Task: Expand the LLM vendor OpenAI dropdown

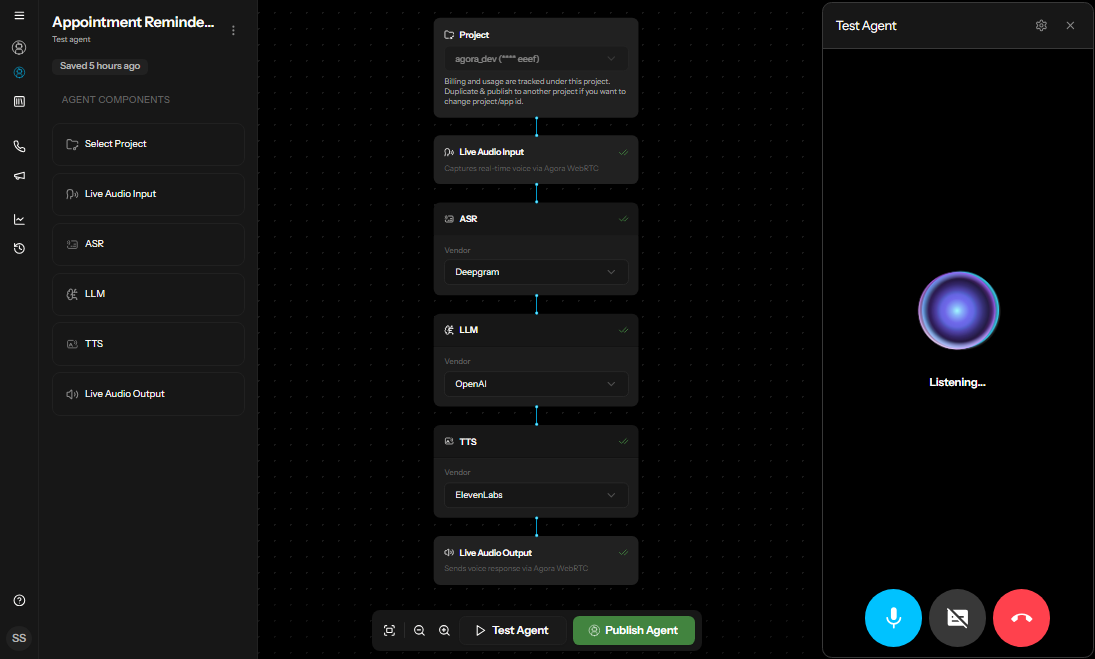Action: pos(536,383)
